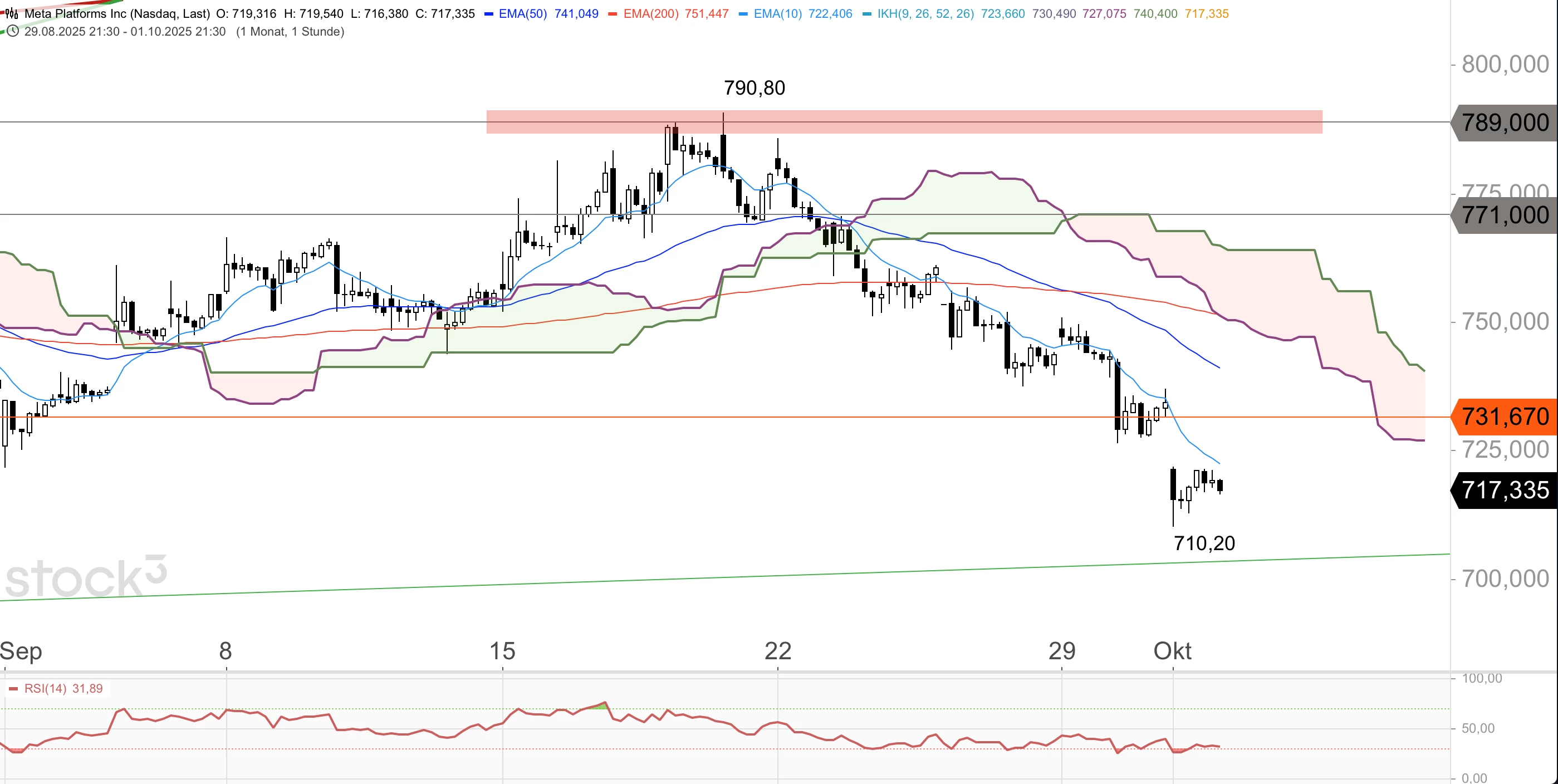Click the blue EMA(50) legend marker
This screenshot has width=1558, height=784.
click(489, 14)
